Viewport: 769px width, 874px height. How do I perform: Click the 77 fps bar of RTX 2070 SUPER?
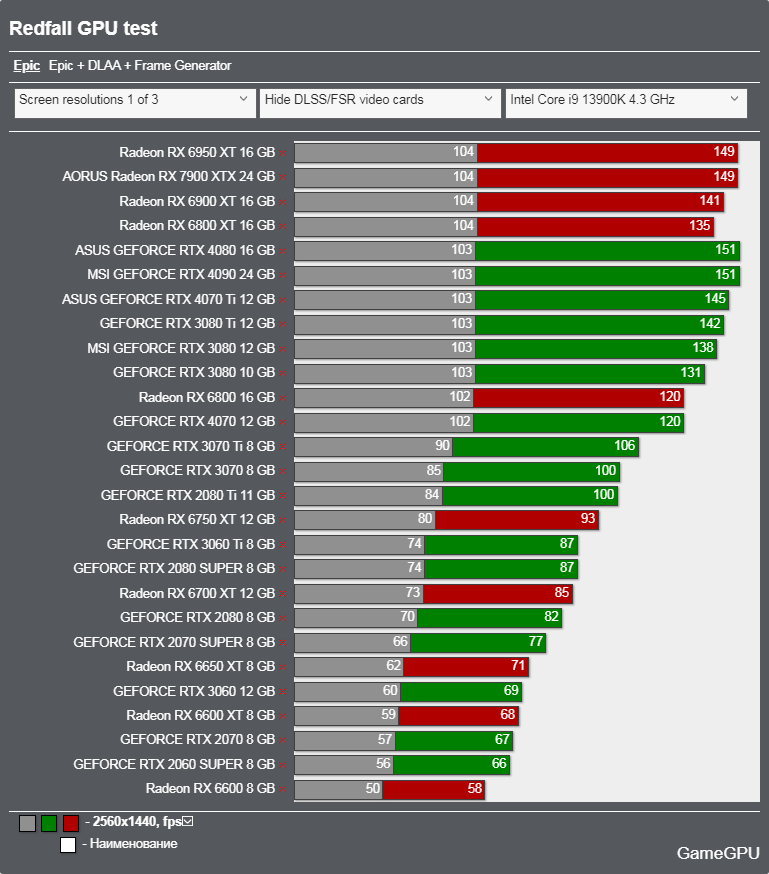click(x=478, y=642)
